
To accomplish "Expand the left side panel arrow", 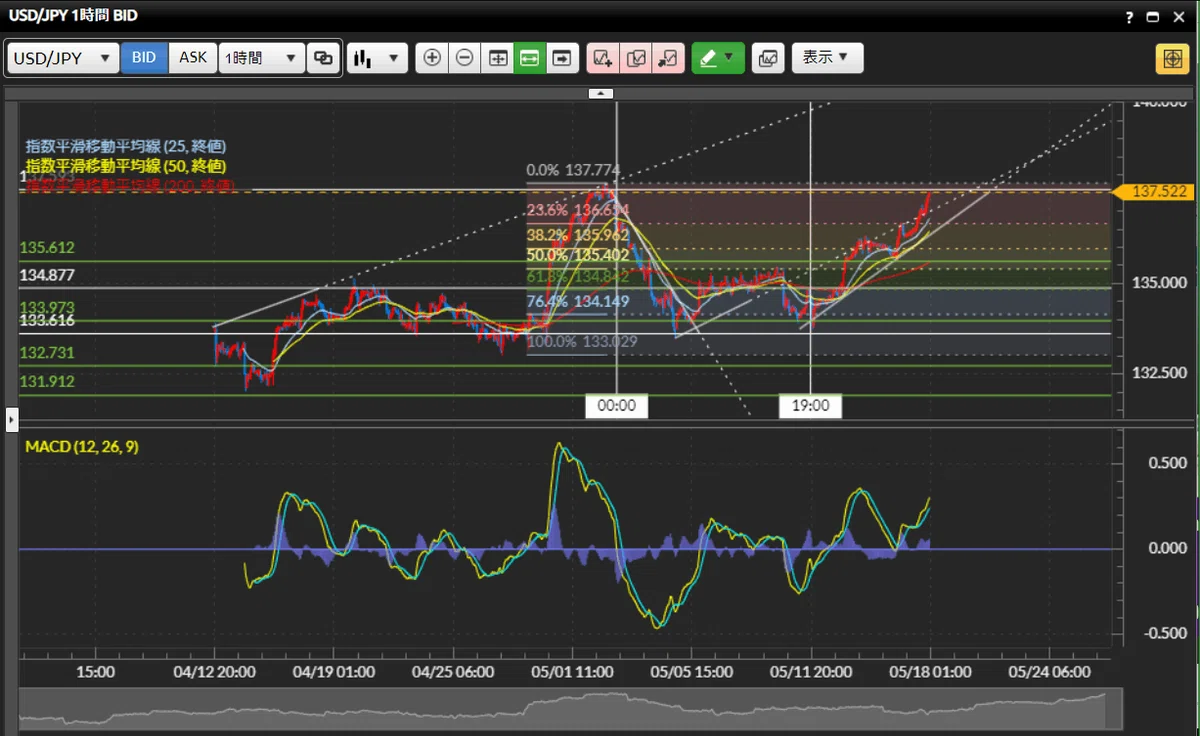I will click(12, 418).
